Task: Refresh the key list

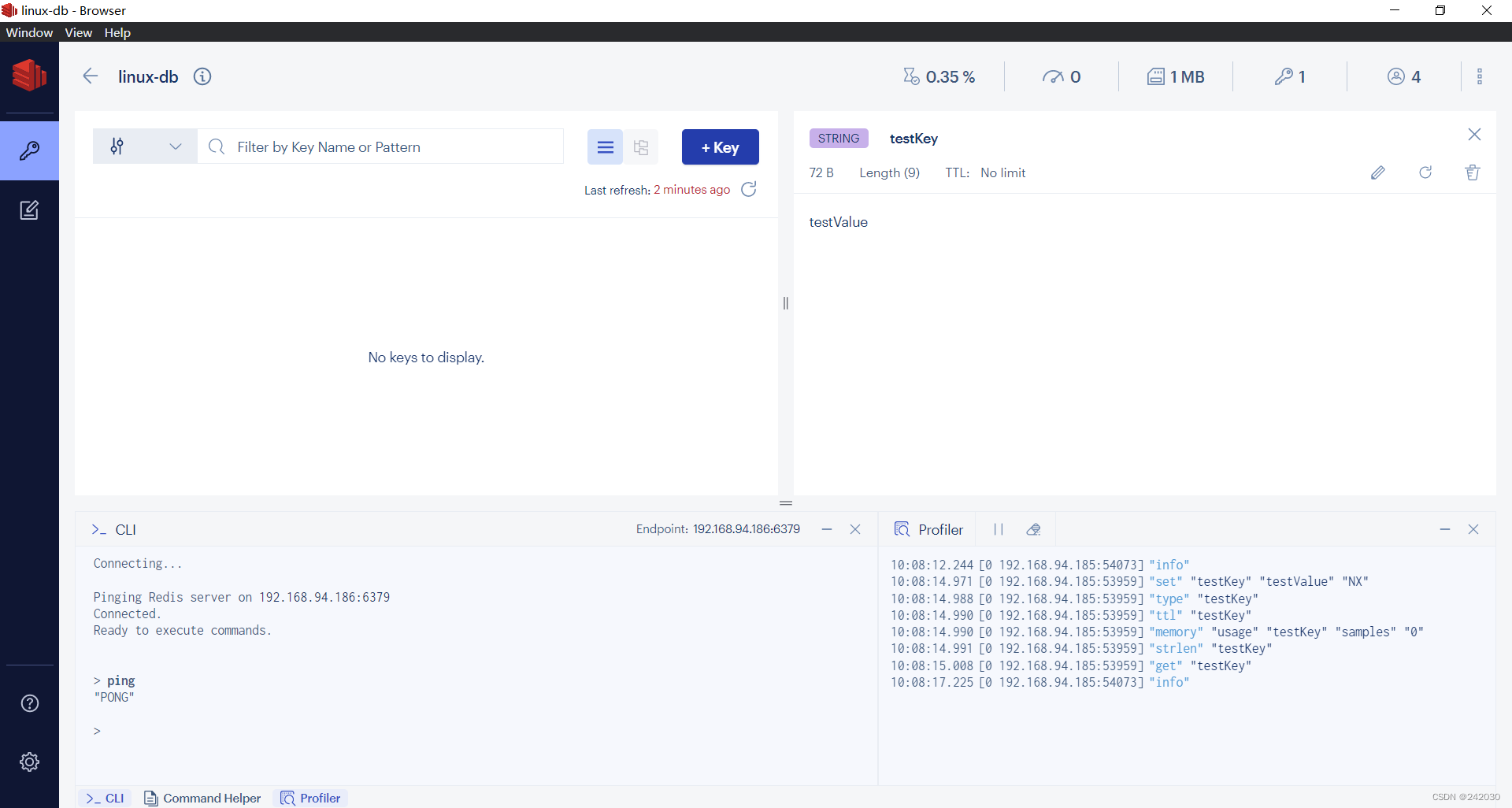Action: [749, 189]
